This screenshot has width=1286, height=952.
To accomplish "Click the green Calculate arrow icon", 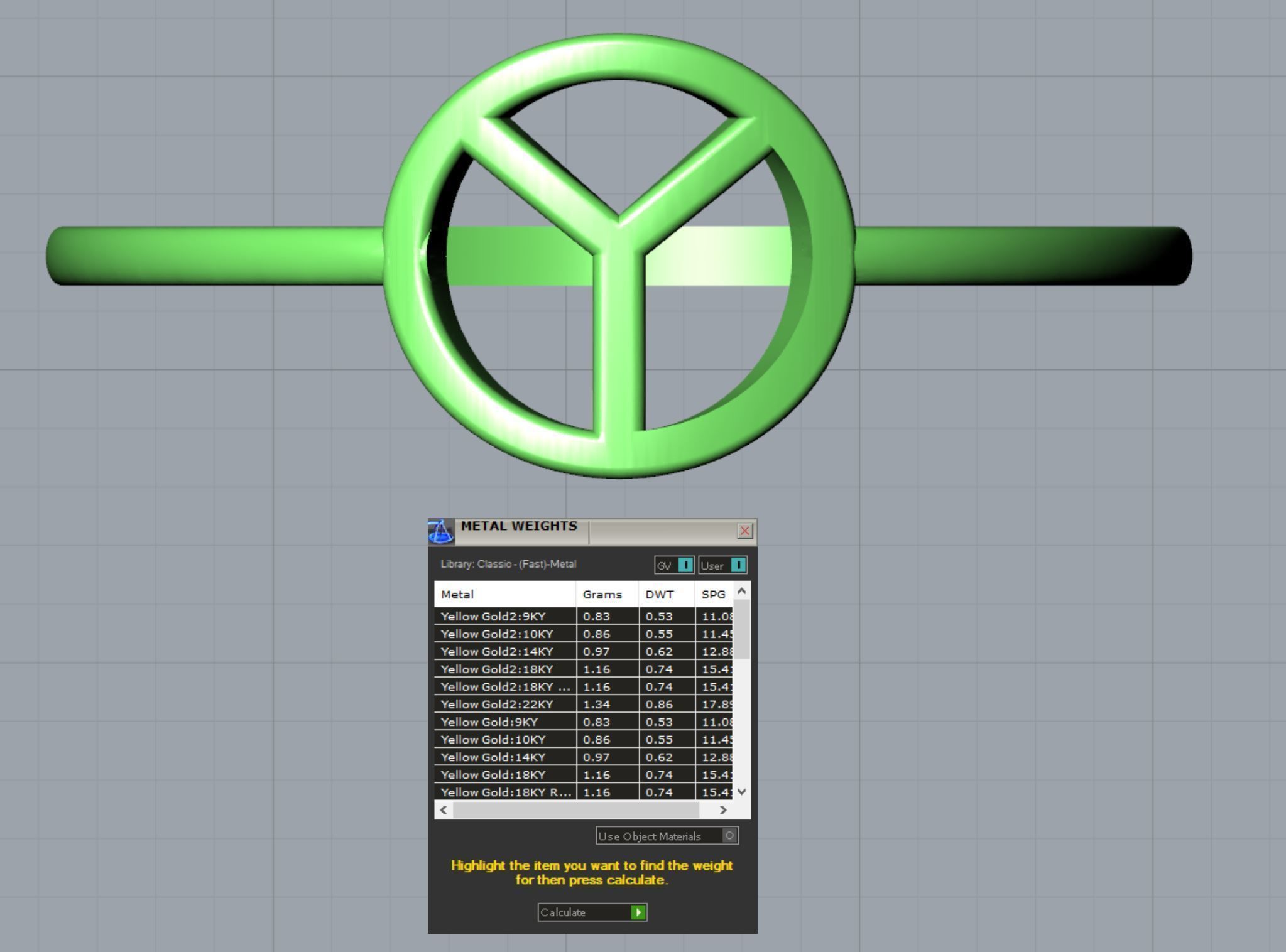I will click(x=638, y=912).
